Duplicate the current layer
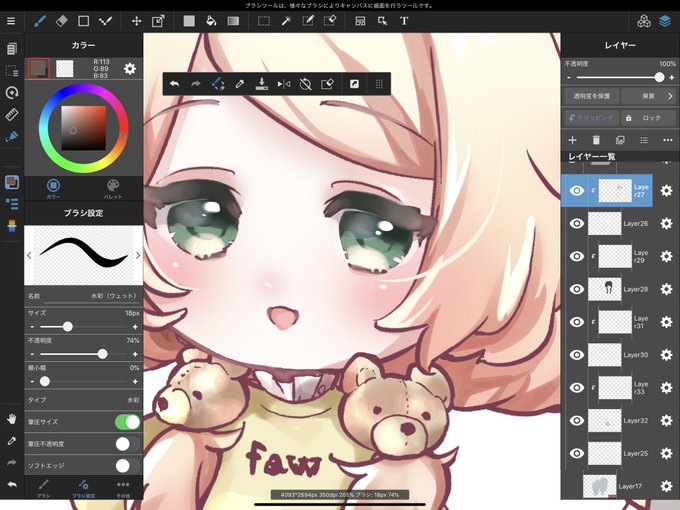This screenshot has height=510, width=680. click(620, 140)
